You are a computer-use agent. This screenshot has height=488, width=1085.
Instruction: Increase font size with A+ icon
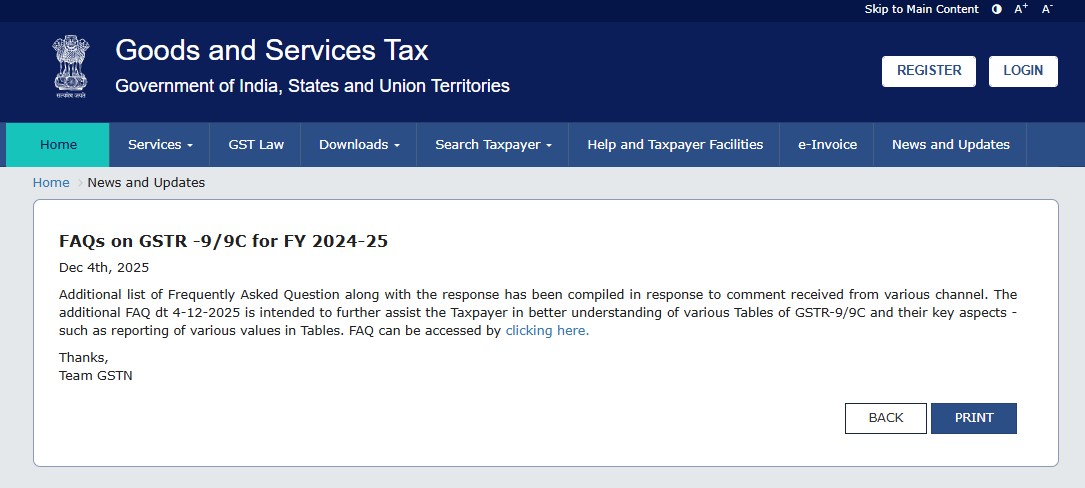click(x=1021, y=9)
